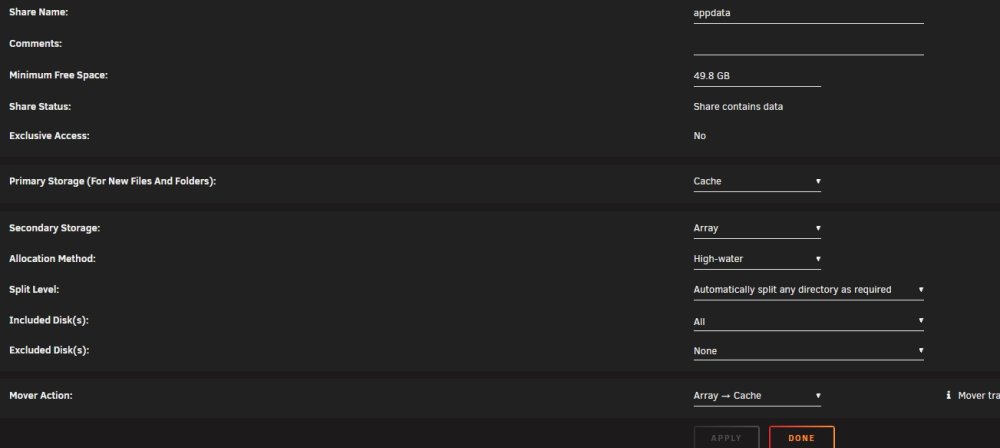Open the Split Level dropdown

[808, 290]
